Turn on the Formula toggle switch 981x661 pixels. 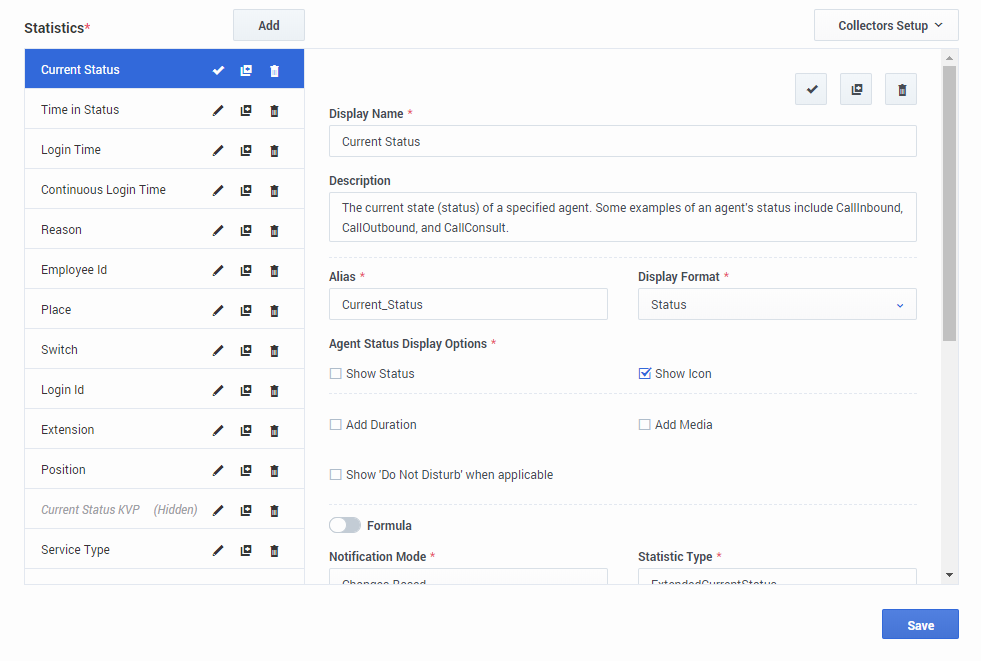(x=345, y=525)
